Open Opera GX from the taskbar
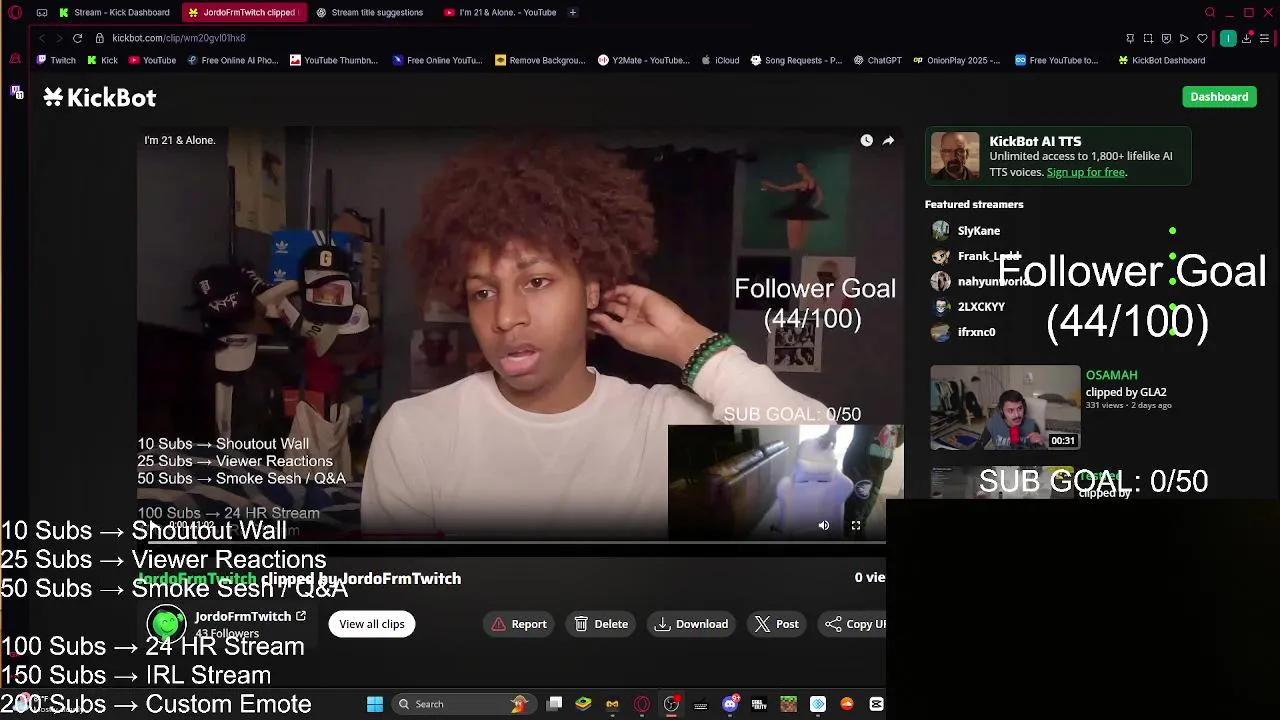Screen dimensions: 1280x720 [642, 704]
